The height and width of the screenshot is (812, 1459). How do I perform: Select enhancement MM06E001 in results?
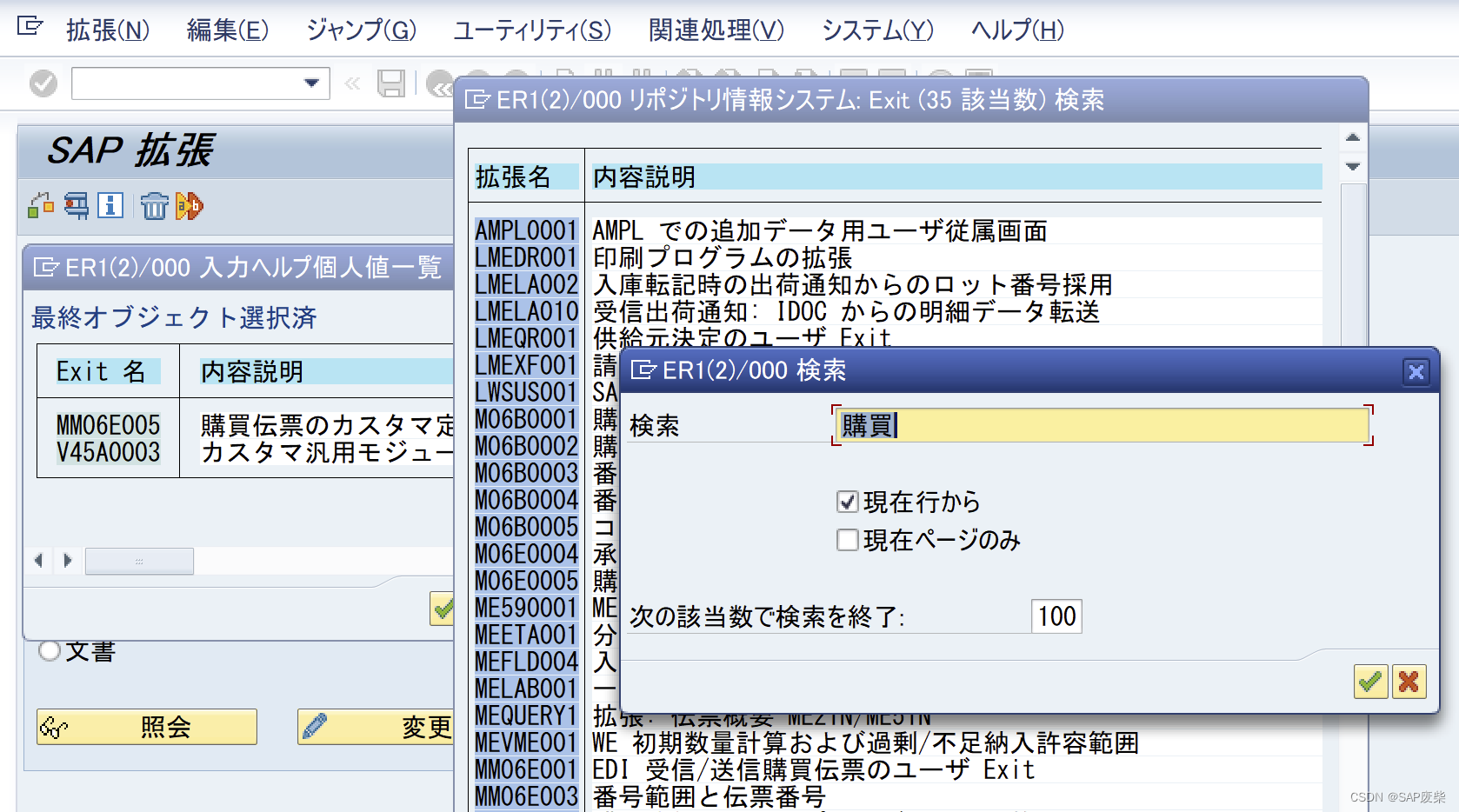526,769
